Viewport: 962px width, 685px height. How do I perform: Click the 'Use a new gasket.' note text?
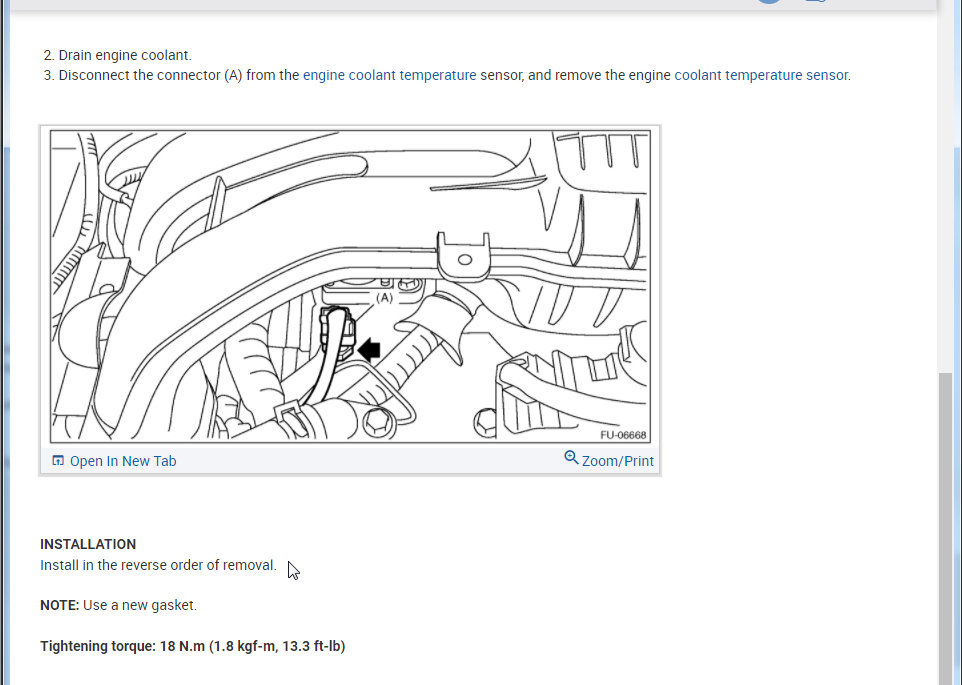[x=140, y=605]
